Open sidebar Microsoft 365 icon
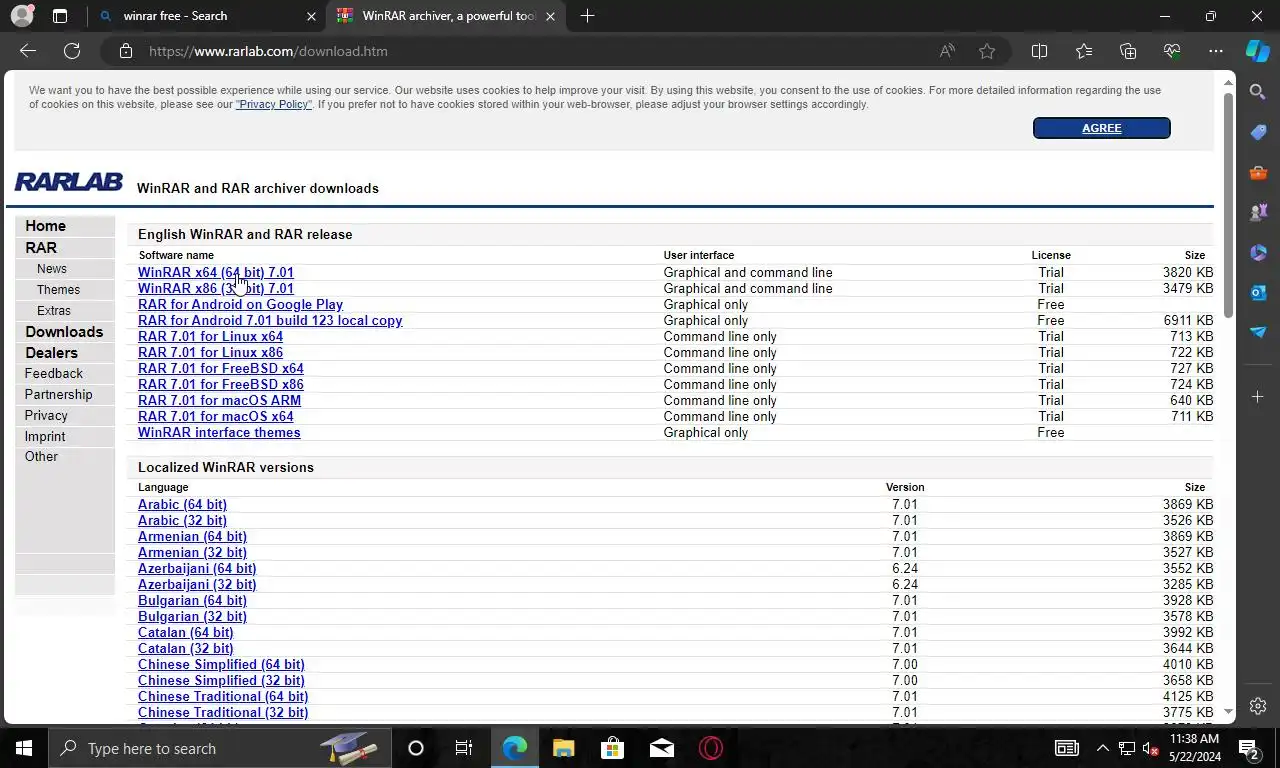This screenshot has width=1280, height=768. [1258, 252]
